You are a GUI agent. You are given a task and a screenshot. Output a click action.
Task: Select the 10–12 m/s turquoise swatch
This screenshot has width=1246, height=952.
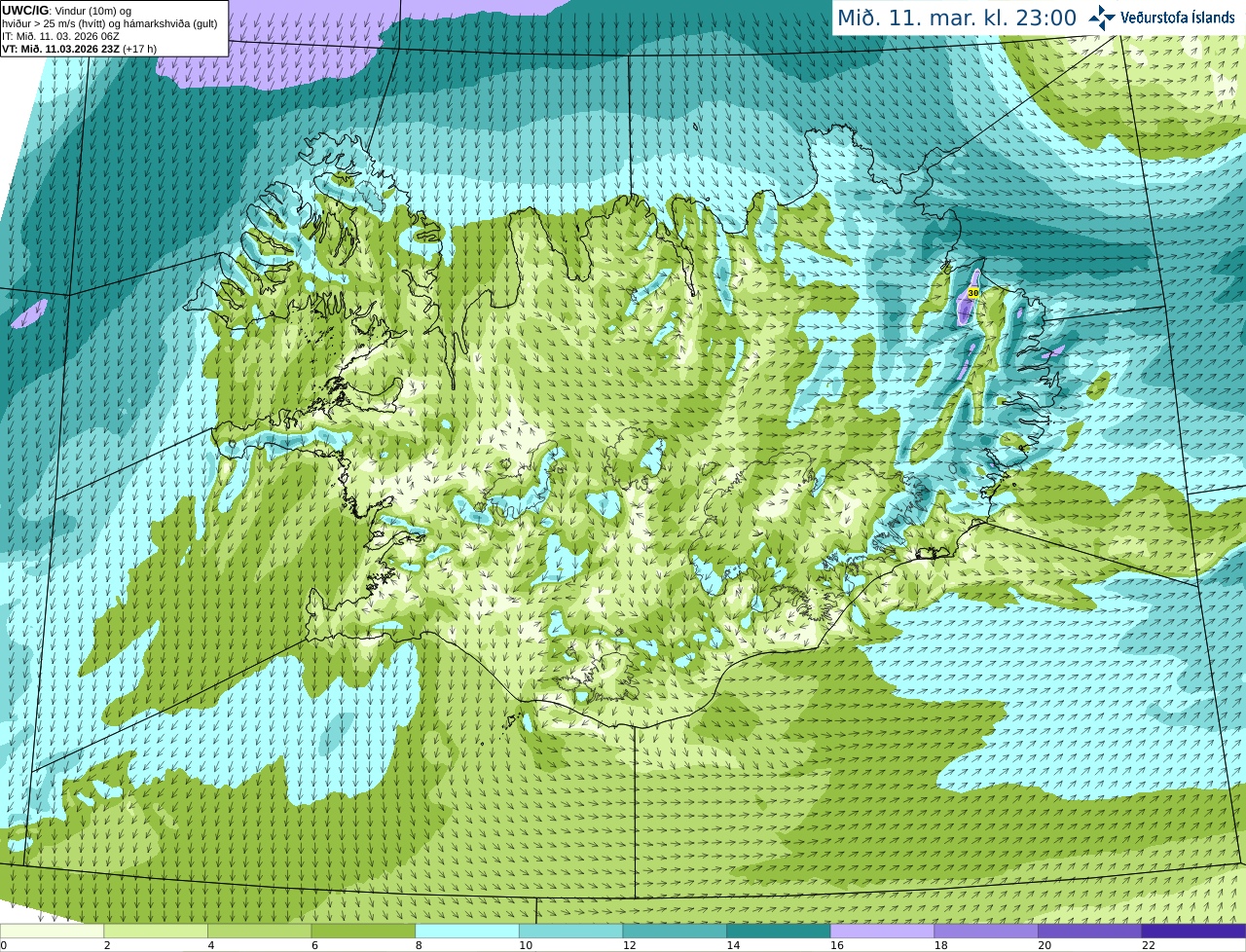tap(570, 931)
